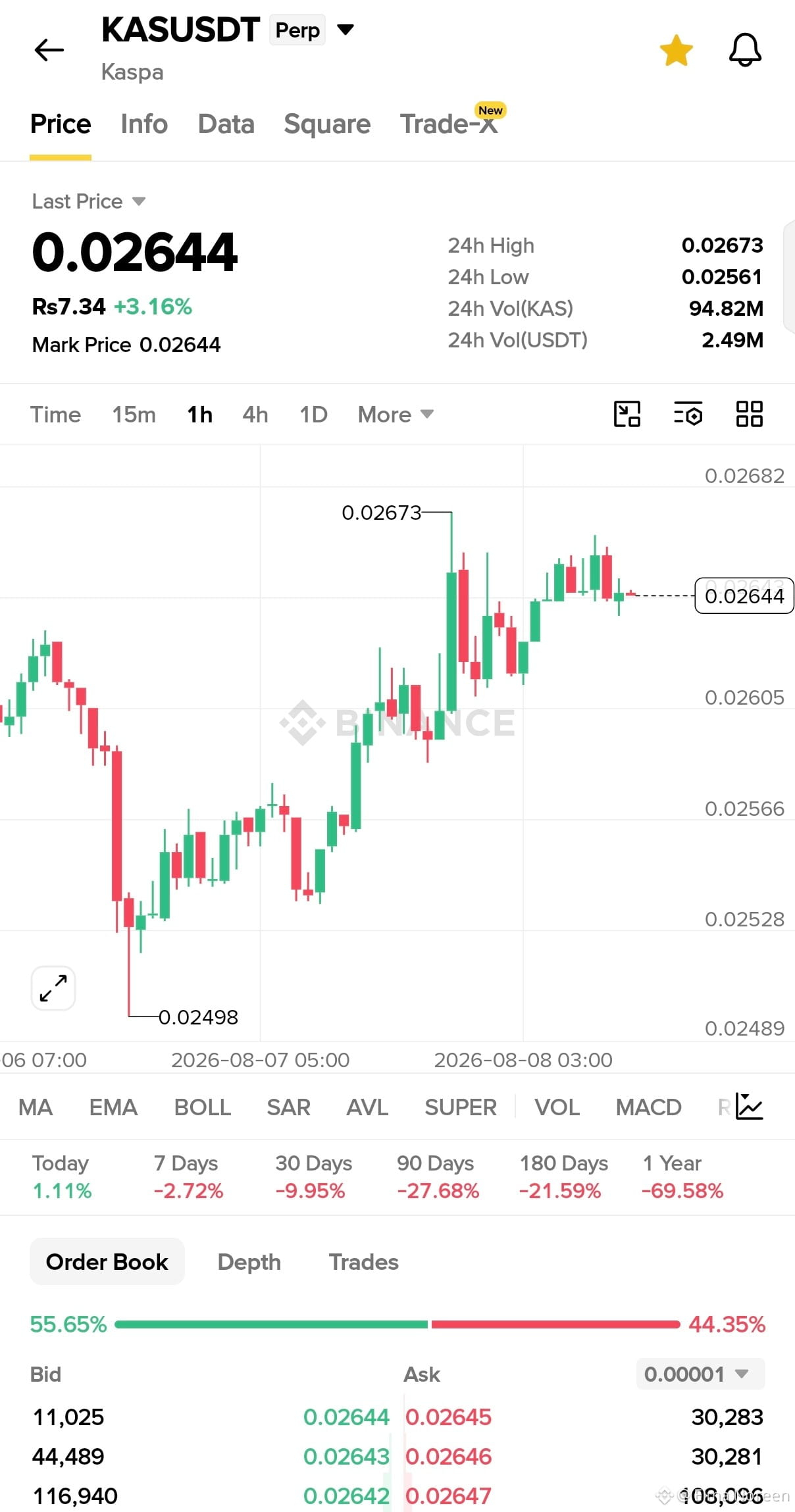The width and height of the screenshot is (795, 1512).
Task: Open the 0.00001 price precision dropdown
Action: click(700, 1374)
